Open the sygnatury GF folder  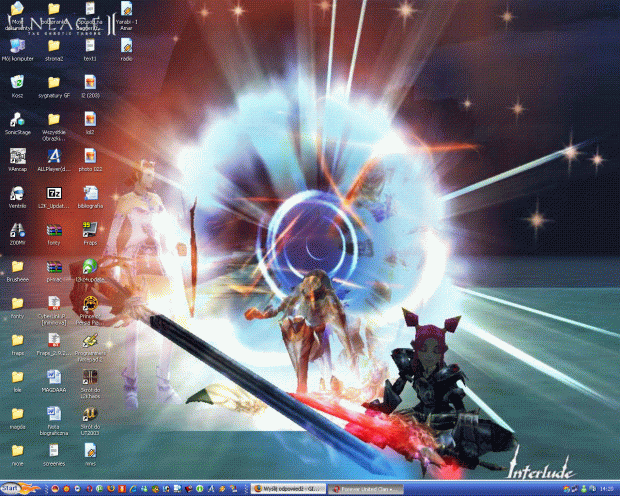point(54,82)
